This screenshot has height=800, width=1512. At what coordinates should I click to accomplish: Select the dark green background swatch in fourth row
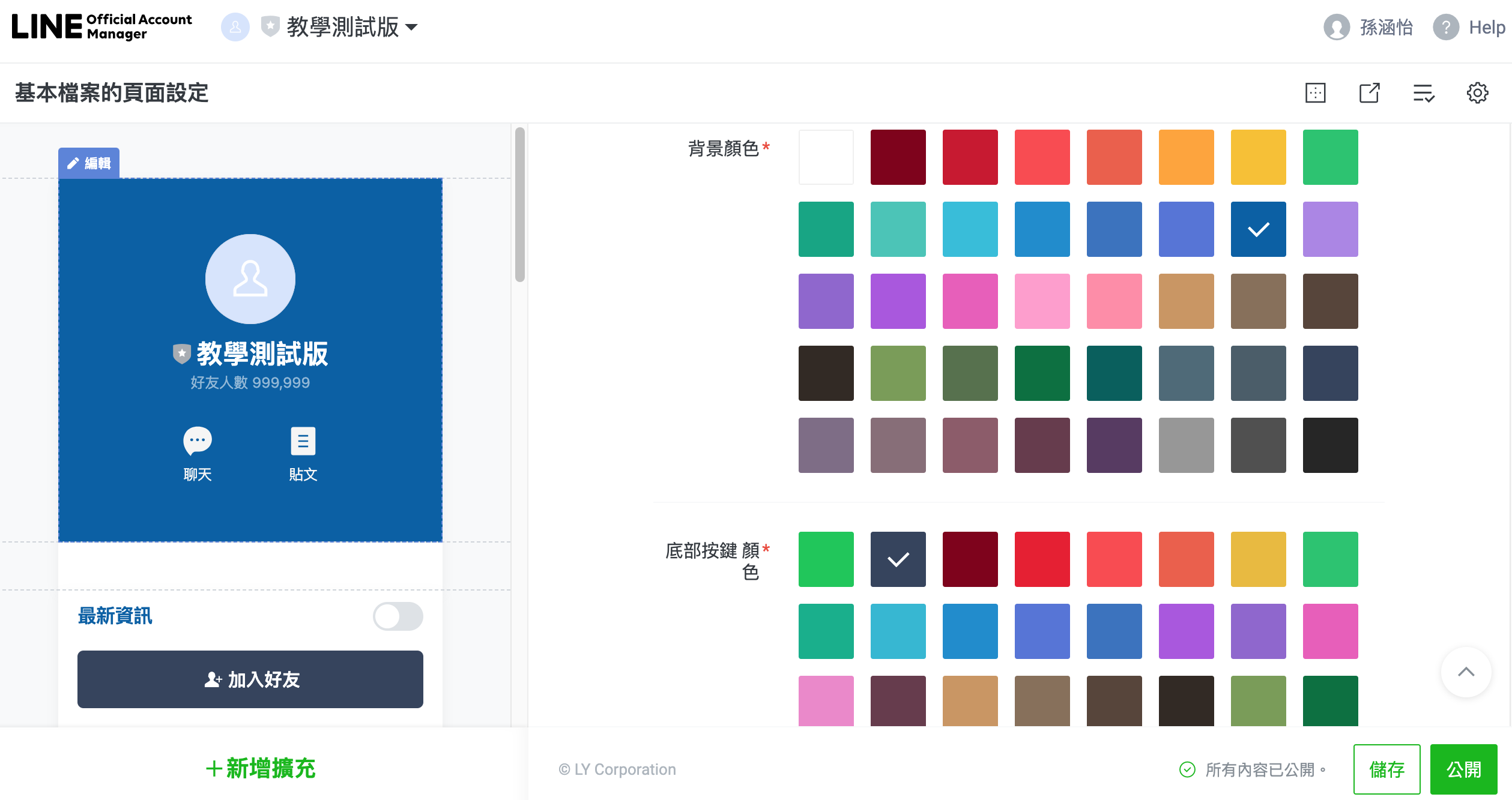[1042, 373]
